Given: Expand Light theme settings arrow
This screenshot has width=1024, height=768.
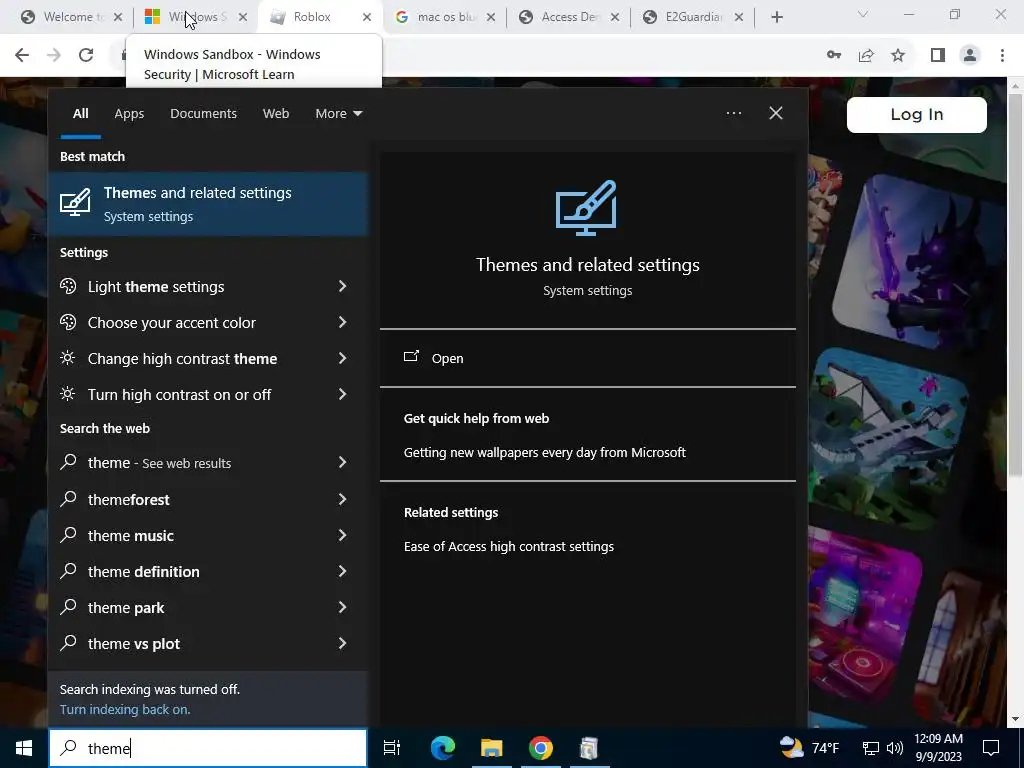Looking at the screenshot, I should 342,286.
